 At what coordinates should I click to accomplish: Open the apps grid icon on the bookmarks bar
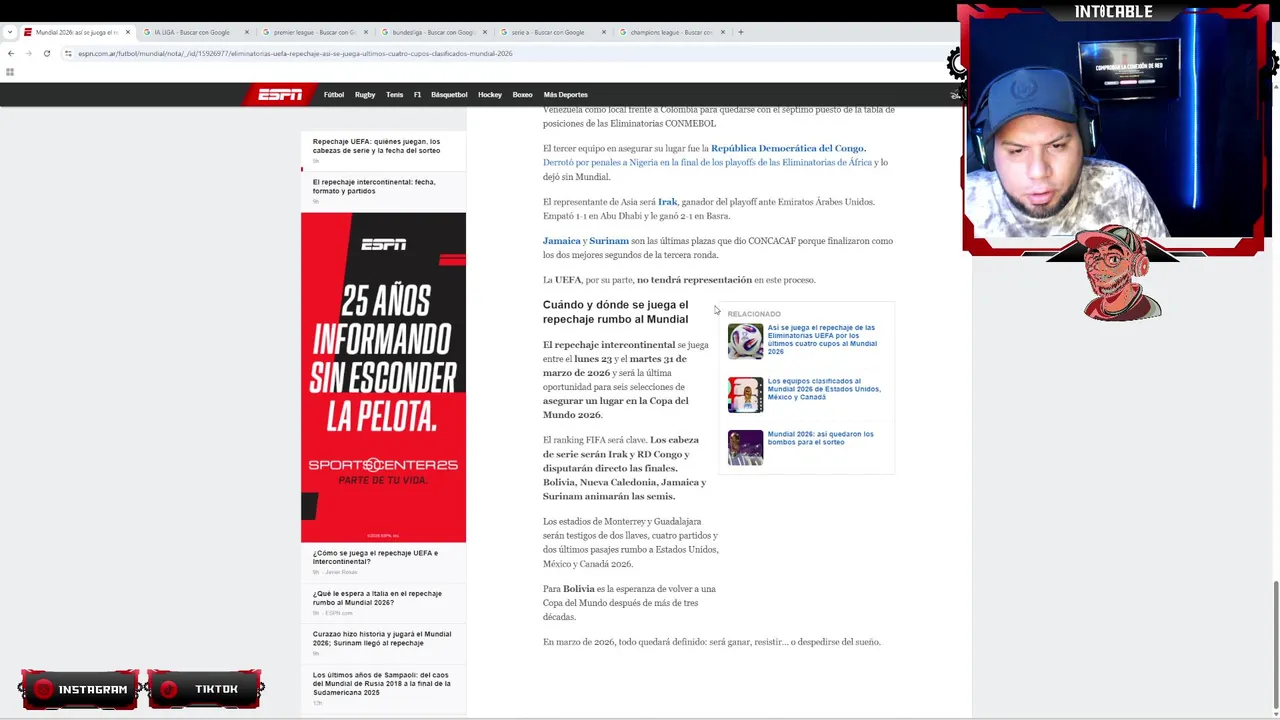(x=10, y=72)
